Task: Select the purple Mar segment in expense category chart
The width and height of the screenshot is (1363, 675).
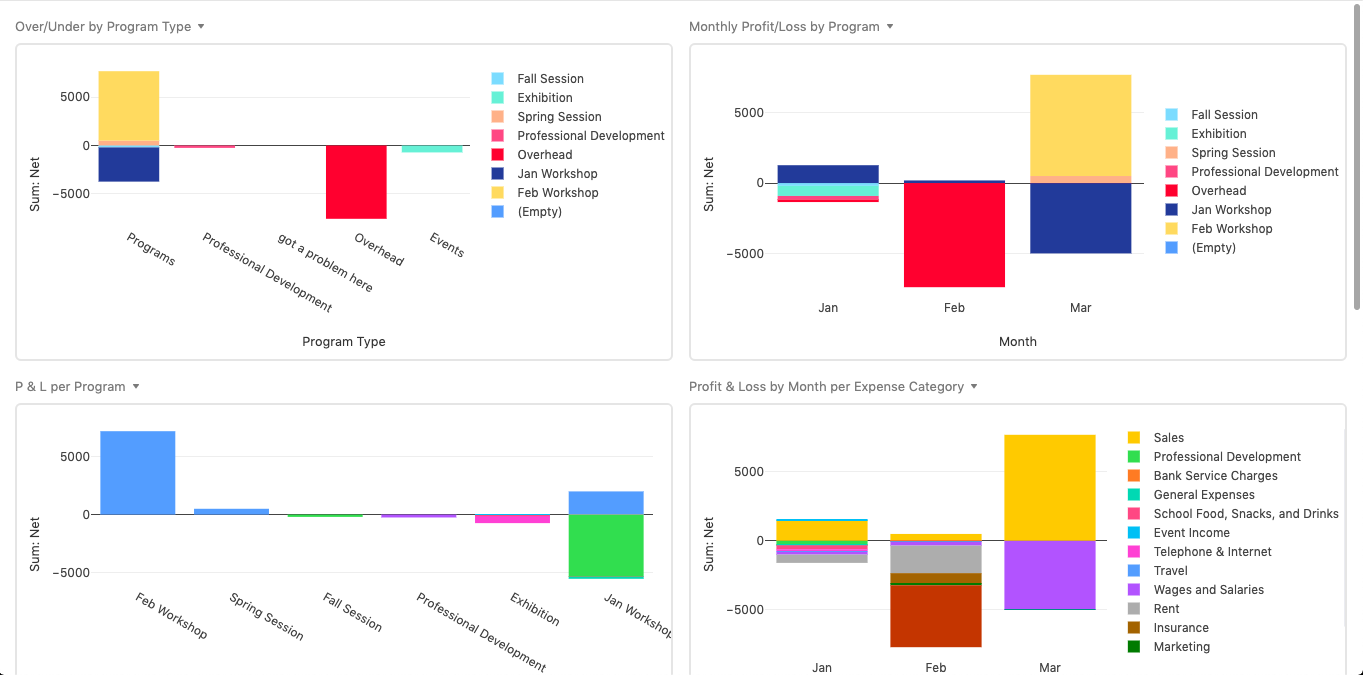Action: (x=1049, y=575)
